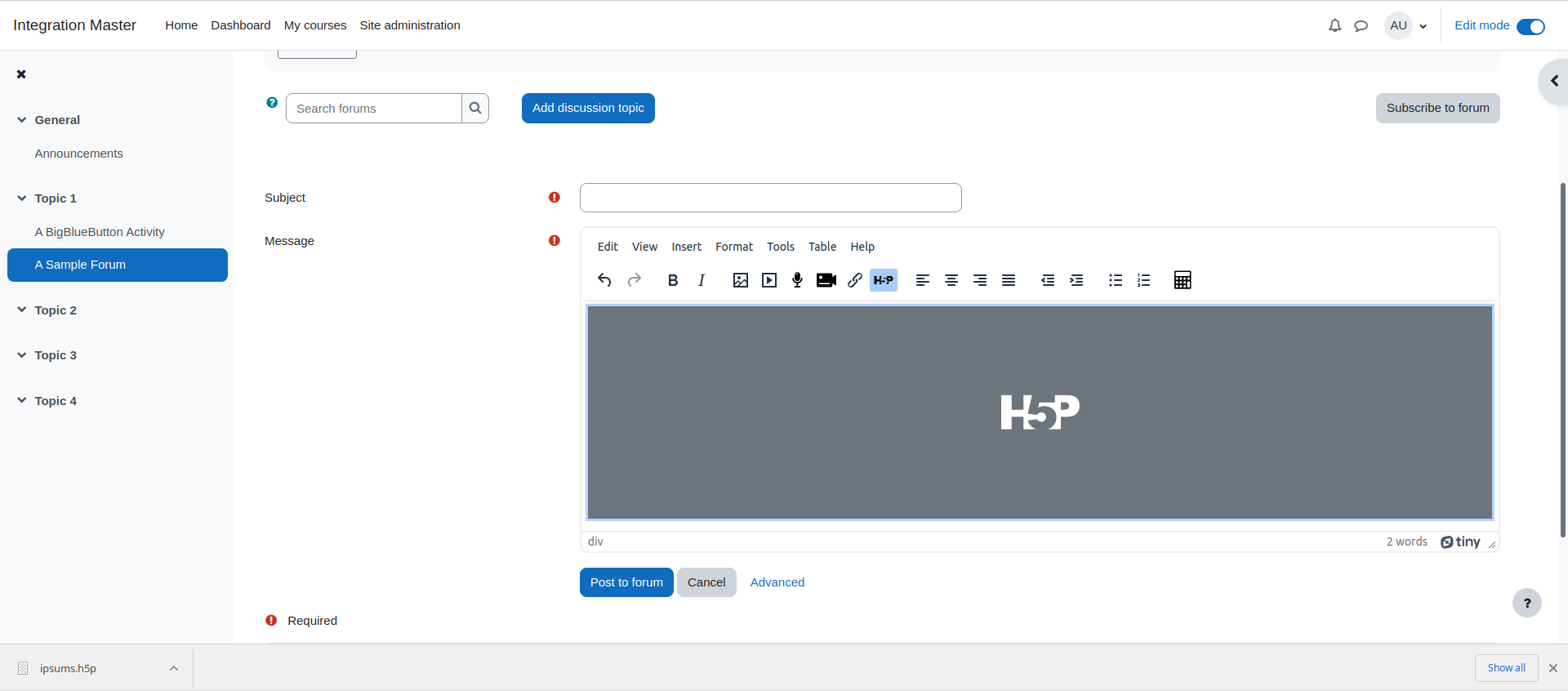Open My courses in top navigation
This screenshot has width=1568, height=691.
(x=315, y=25)
